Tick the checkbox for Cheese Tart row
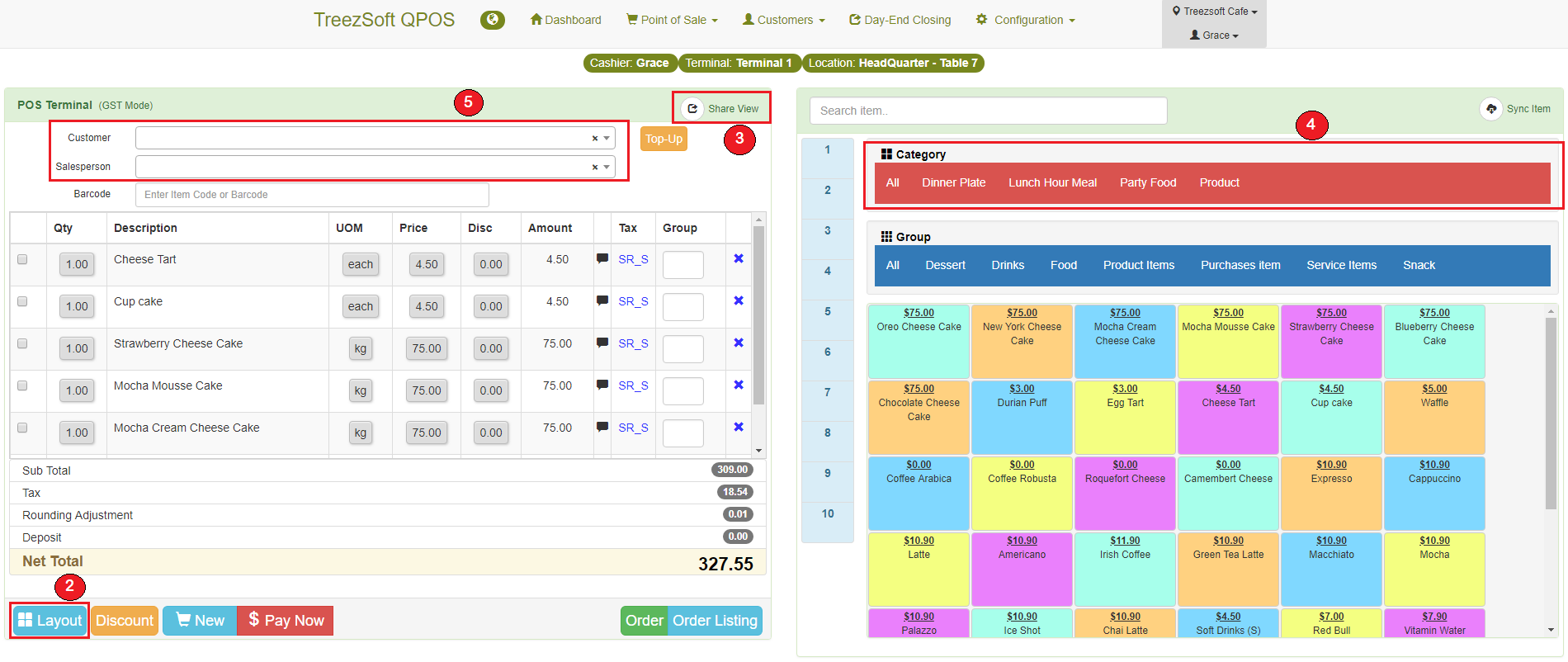The width and height of the screenshot is (1568, 662). 22,259
